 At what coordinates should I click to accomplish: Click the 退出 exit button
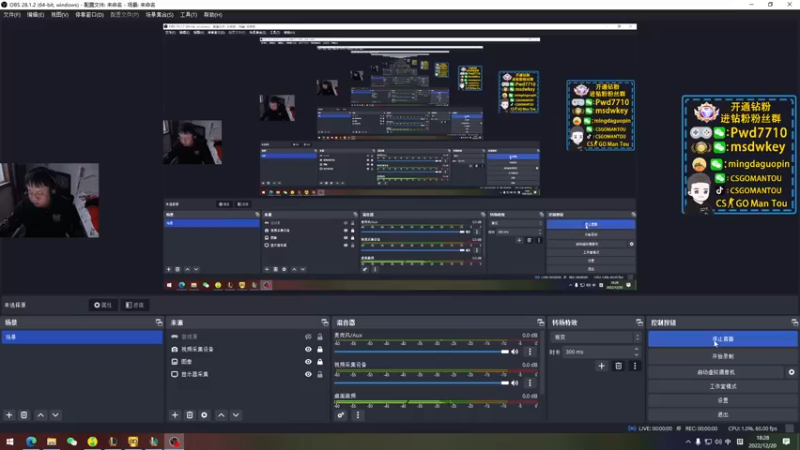(722, 415)
